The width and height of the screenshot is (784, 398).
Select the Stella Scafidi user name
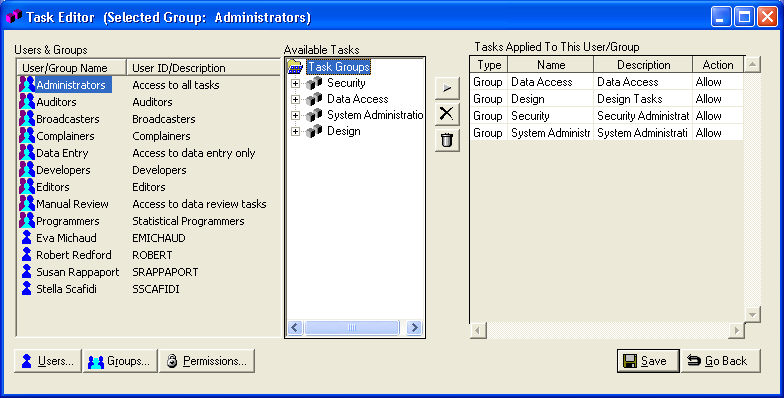(x=66, y=289)
